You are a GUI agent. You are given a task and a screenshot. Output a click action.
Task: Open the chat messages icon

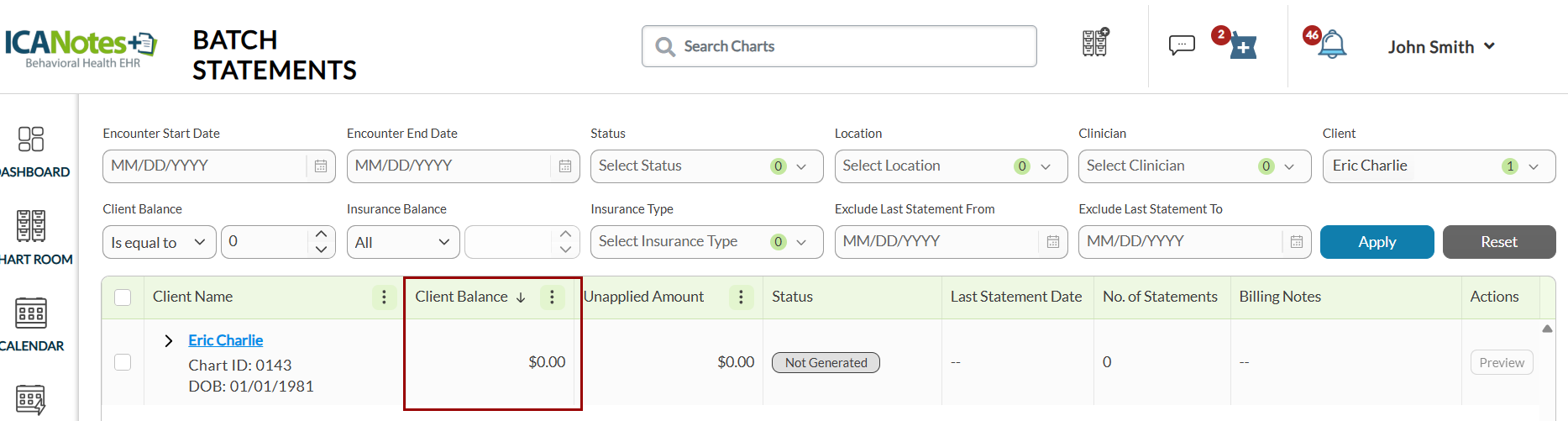point(1181,45)
